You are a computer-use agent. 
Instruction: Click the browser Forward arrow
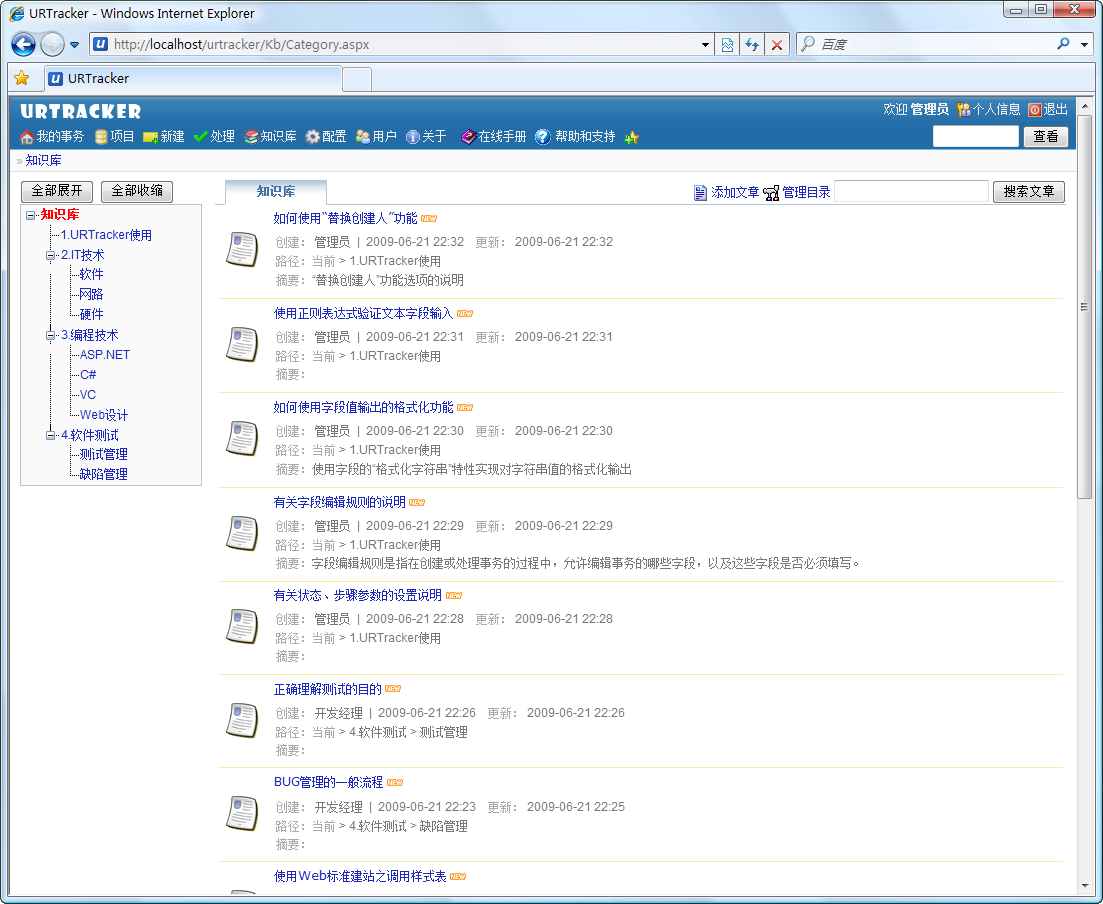click(52, 44)
